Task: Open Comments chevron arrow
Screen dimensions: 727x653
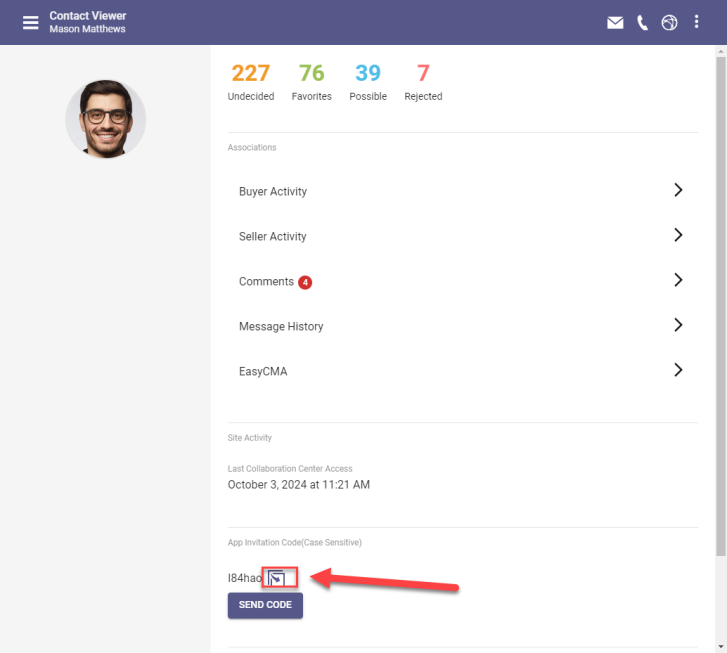Action: 678,280
